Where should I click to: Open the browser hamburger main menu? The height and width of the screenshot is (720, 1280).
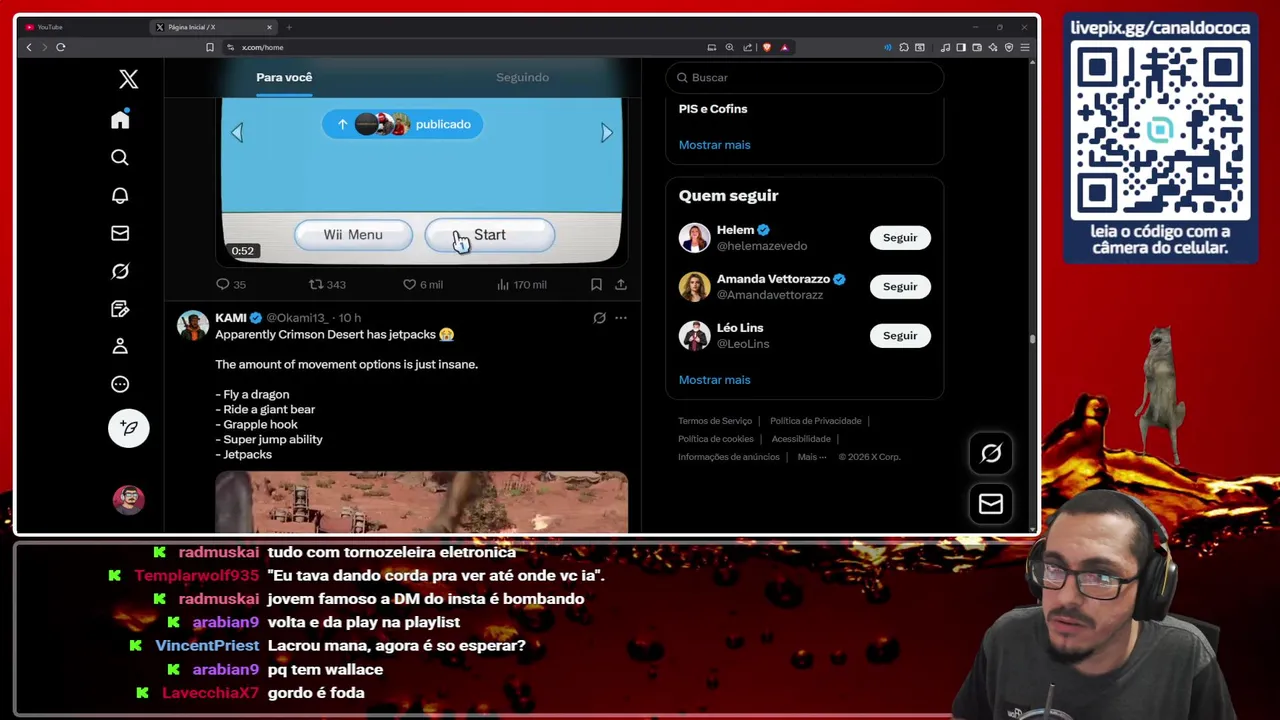[1025, 47]
